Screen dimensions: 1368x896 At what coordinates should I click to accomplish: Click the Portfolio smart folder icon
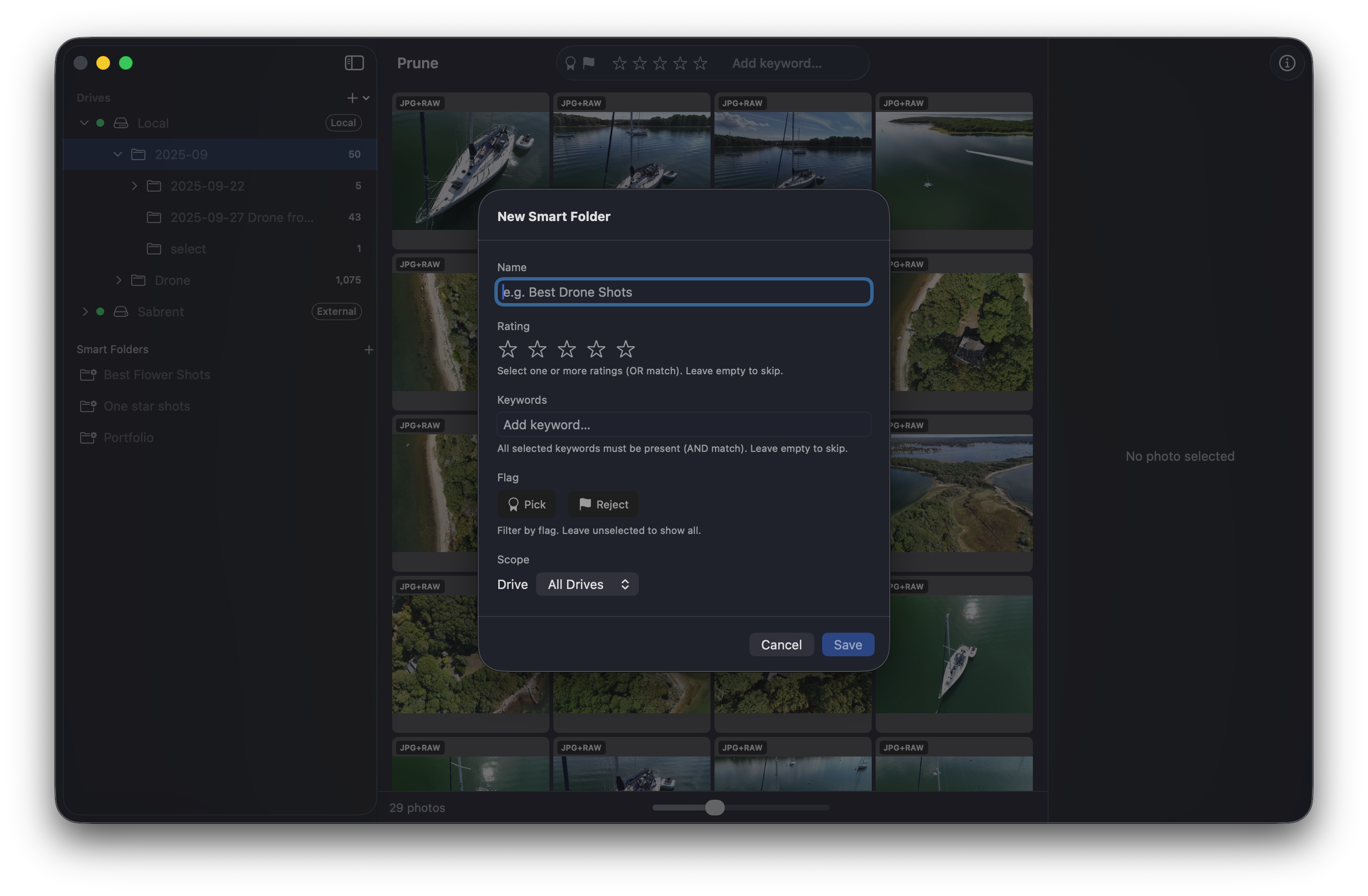coord(88,438)
